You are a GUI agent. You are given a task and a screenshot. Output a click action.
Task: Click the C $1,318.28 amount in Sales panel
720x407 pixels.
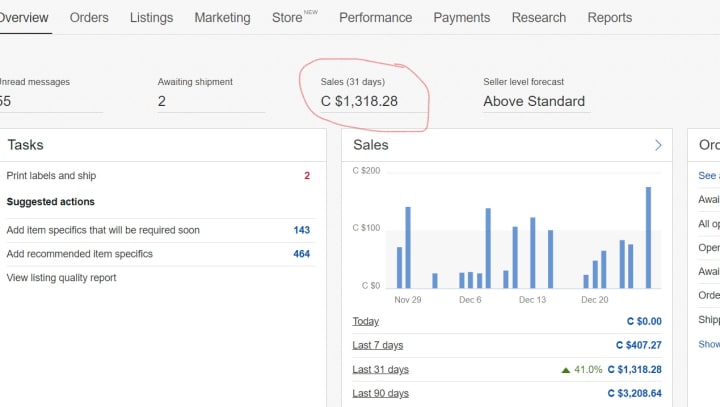(635, 369)
